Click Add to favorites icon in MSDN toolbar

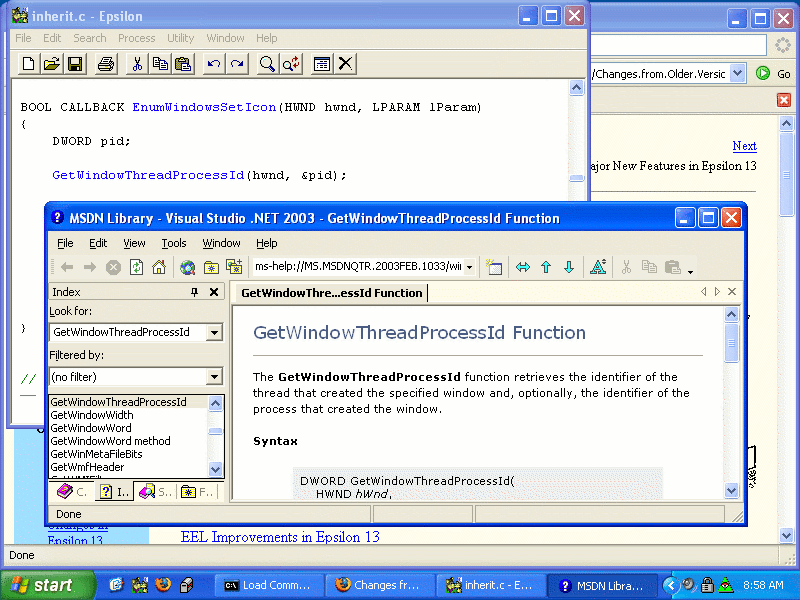pyautogui.click(x=234, y=267)
